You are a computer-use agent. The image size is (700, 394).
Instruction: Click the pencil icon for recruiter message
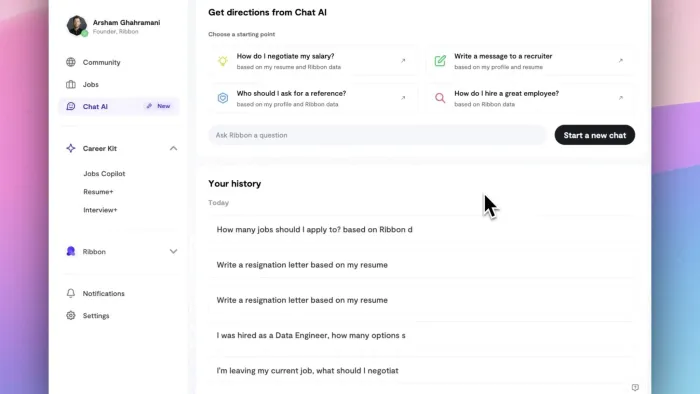click(x=440, y=61)
